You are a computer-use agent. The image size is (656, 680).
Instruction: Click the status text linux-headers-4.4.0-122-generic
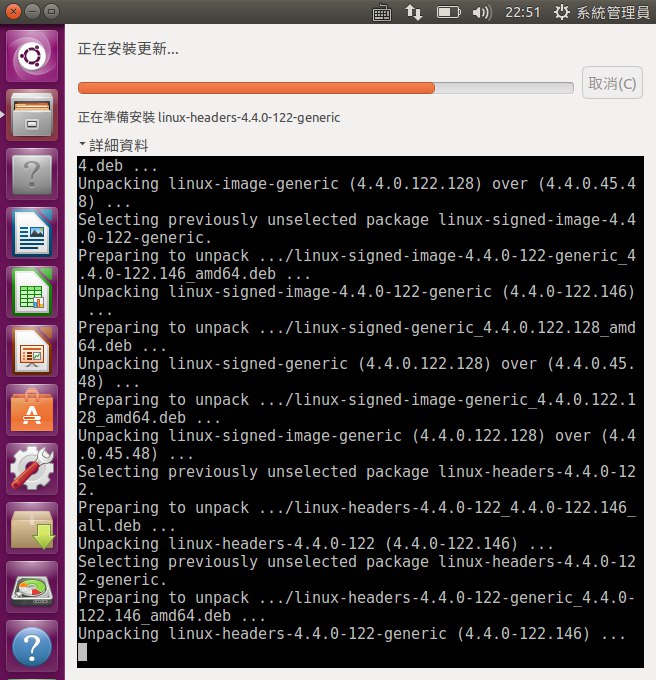pyautogui.click(x=249, y=118)
